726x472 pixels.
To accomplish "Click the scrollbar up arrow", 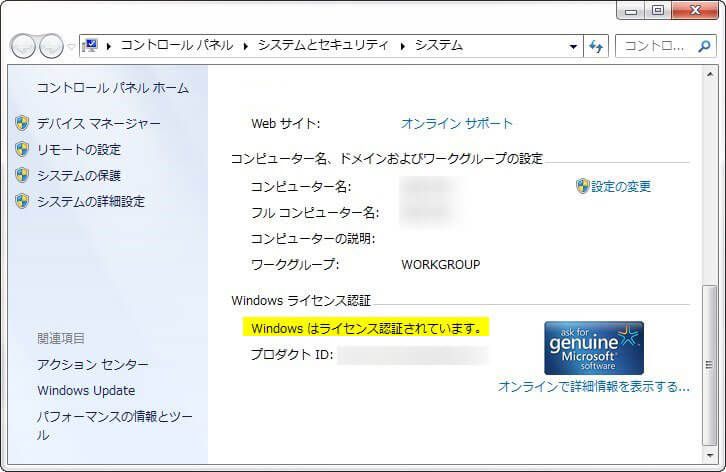I will [709, 74].
